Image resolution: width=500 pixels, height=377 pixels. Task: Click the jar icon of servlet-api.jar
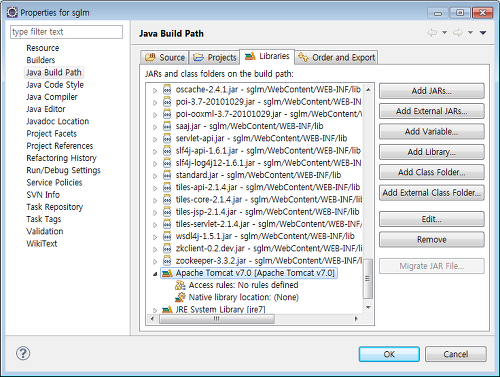pos(167,139)
